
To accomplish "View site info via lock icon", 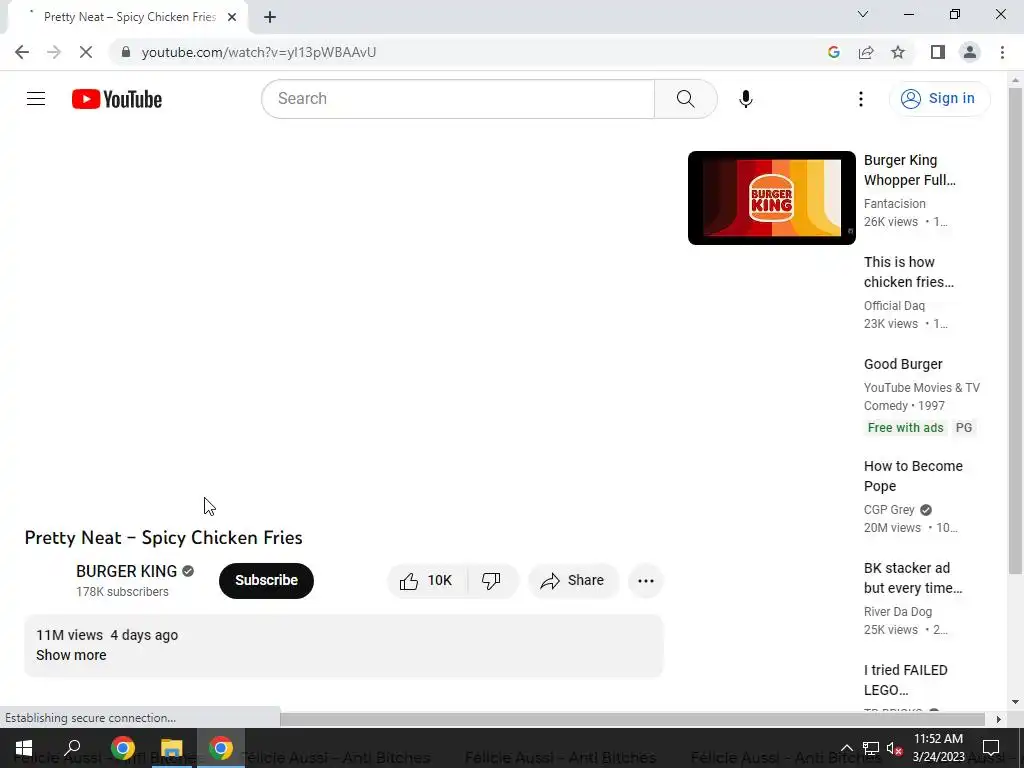I will (x=125, y=52).
